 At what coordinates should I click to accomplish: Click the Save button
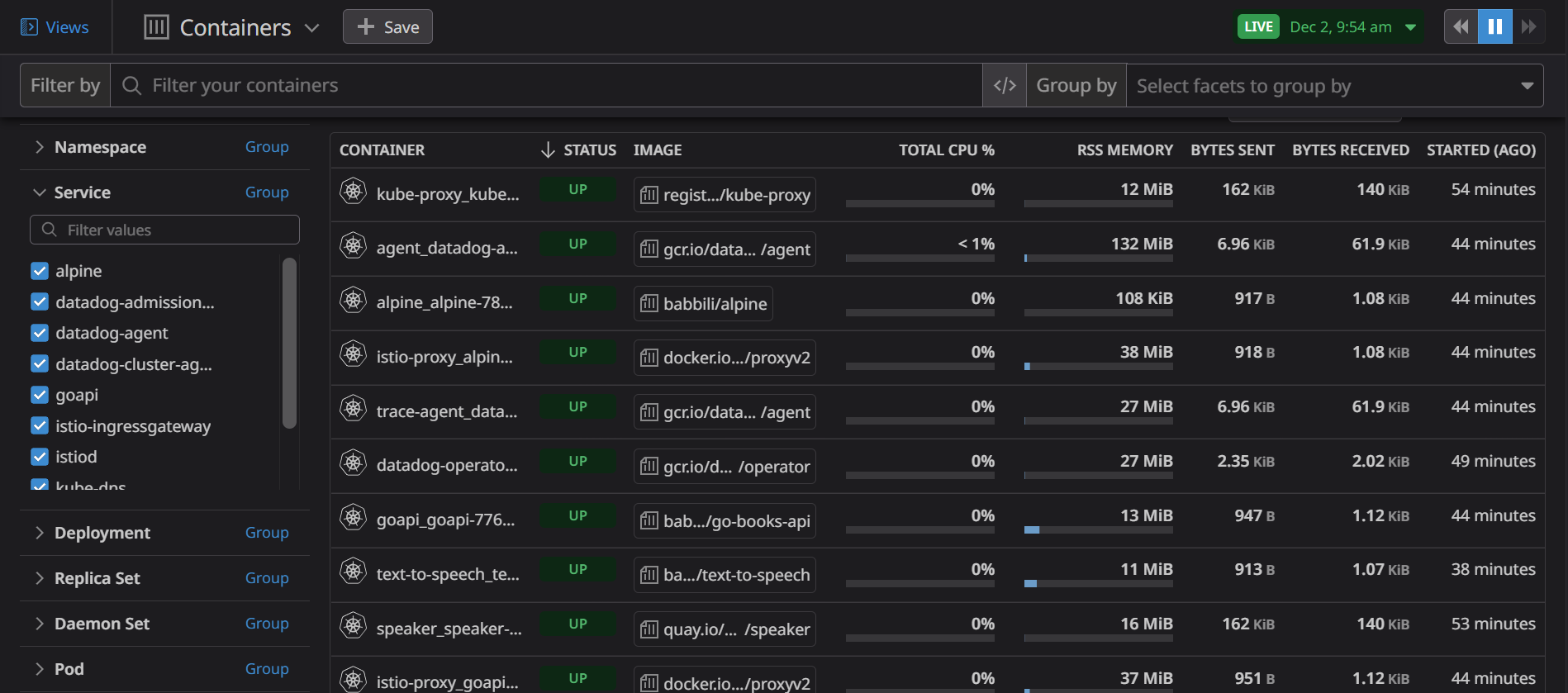click(387, 27)
